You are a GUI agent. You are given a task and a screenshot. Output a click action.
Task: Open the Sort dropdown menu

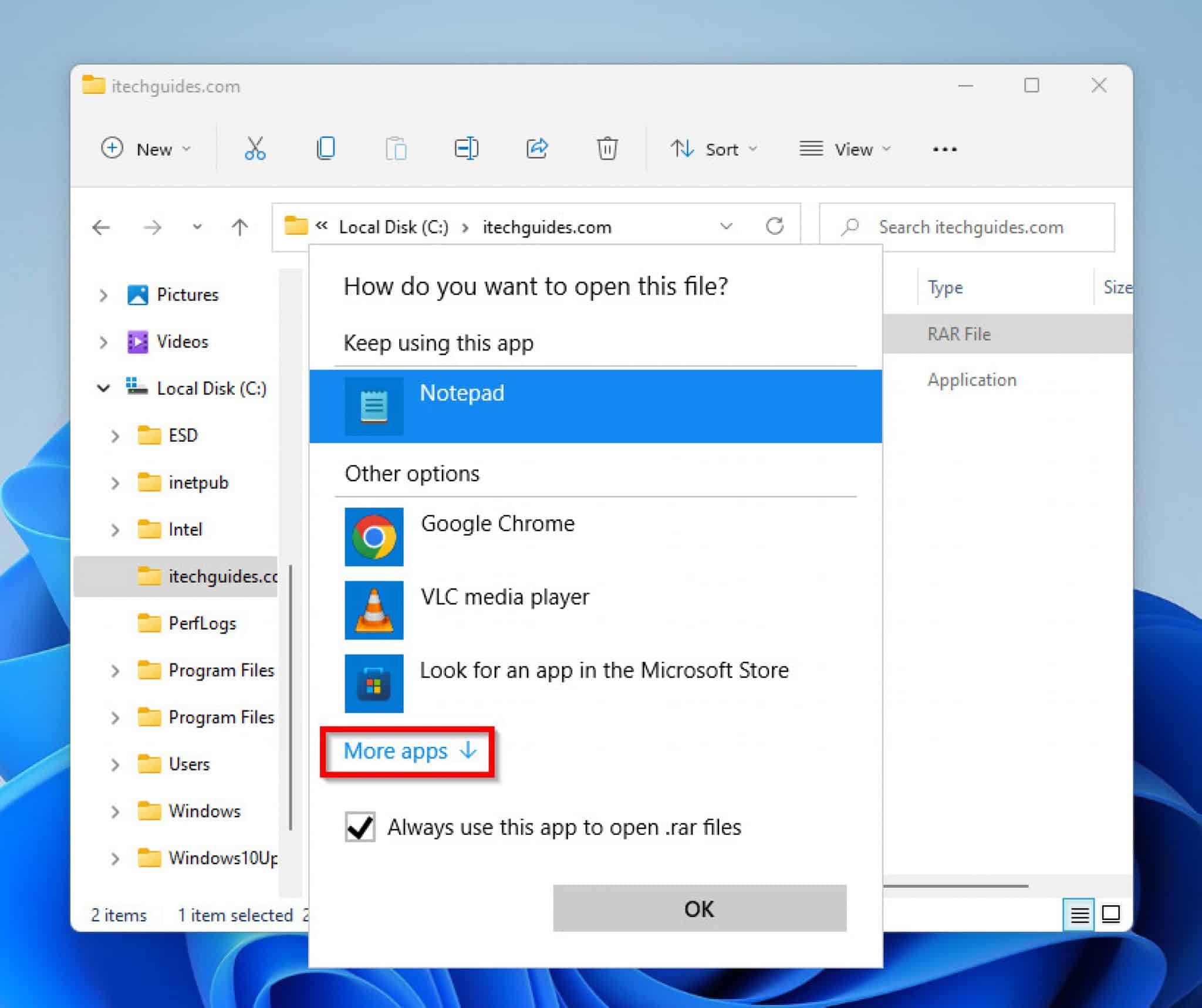[x=714, y=149]
